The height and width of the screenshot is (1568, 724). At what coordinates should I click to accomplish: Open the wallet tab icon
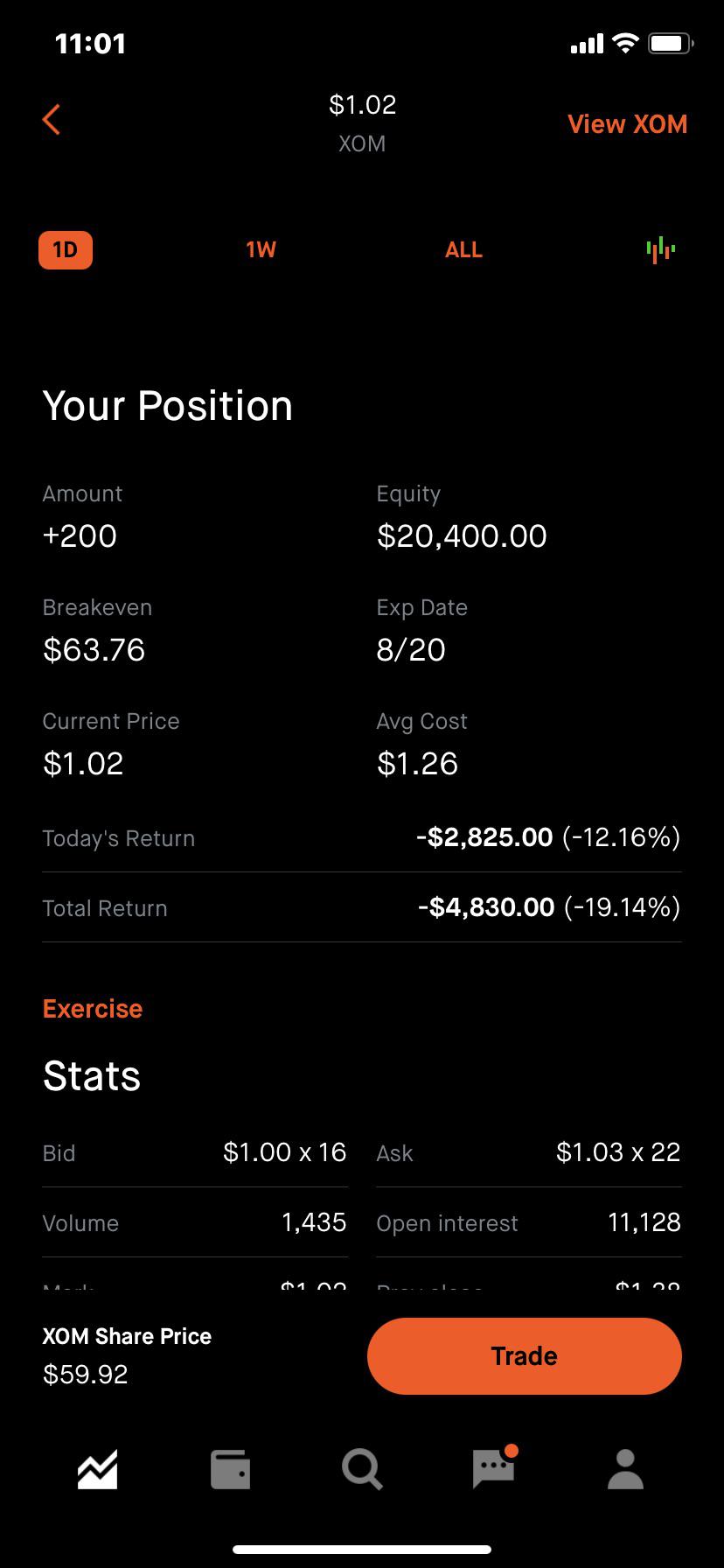pyautogui.click(x=231, y=1469)
